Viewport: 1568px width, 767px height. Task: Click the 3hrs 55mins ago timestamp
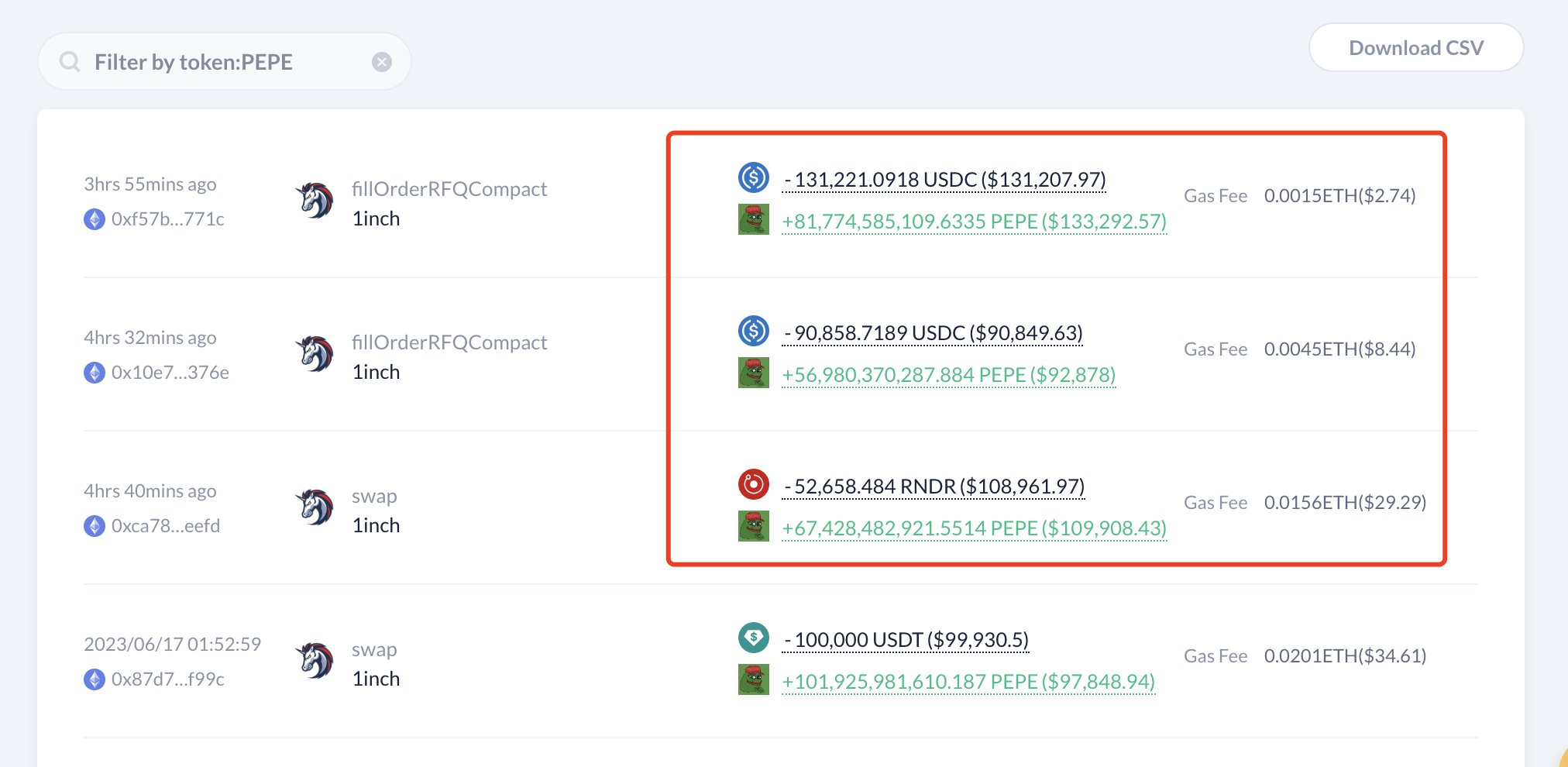click(150, 184)
